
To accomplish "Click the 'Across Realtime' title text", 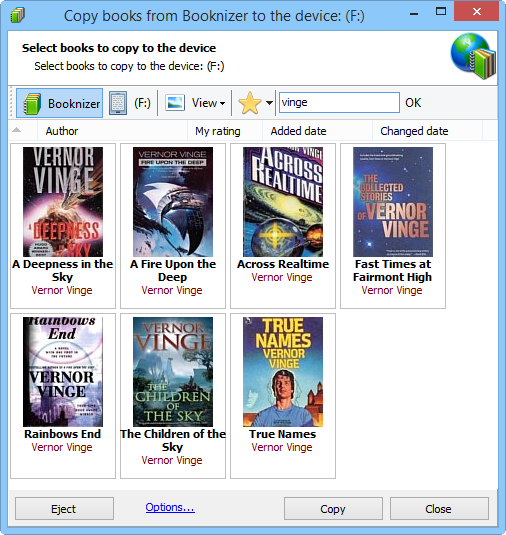I will pyautogui.click(x=283, y=264).
